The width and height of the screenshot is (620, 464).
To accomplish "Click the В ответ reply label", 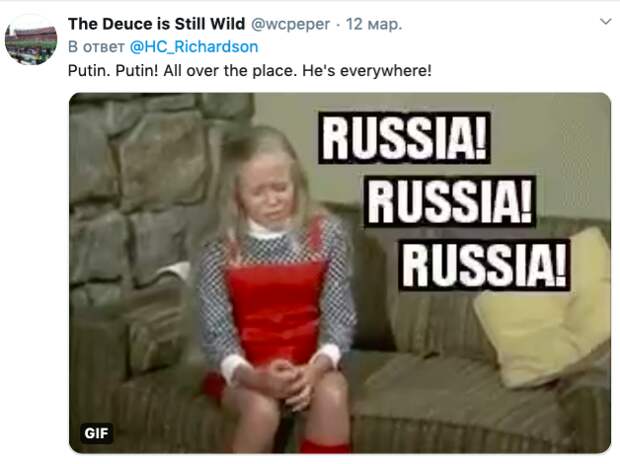I will 96,47.
